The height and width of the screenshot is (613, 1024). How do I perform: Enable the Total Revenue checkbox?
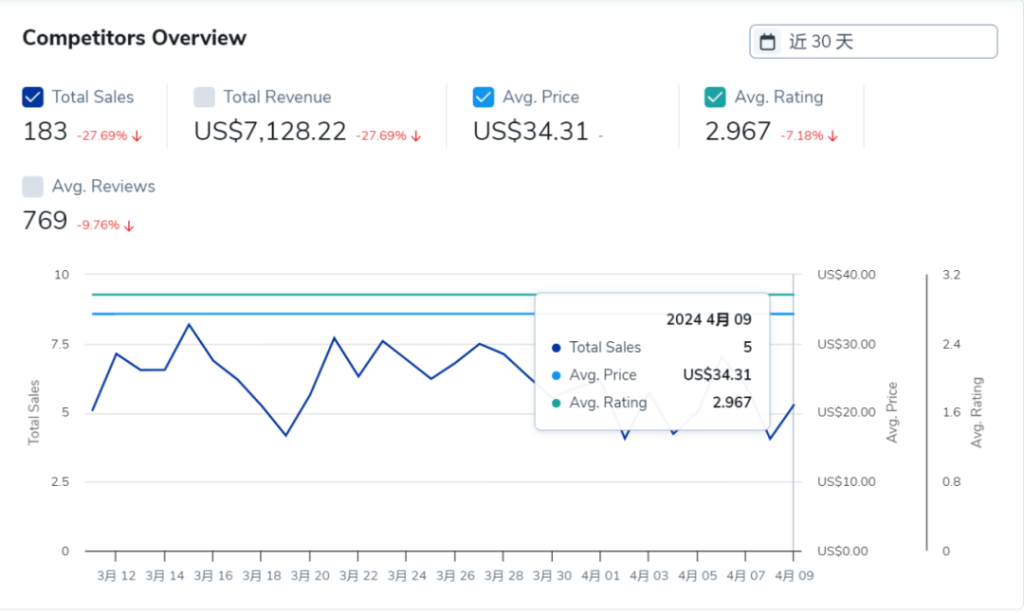[x=204, y=97]
